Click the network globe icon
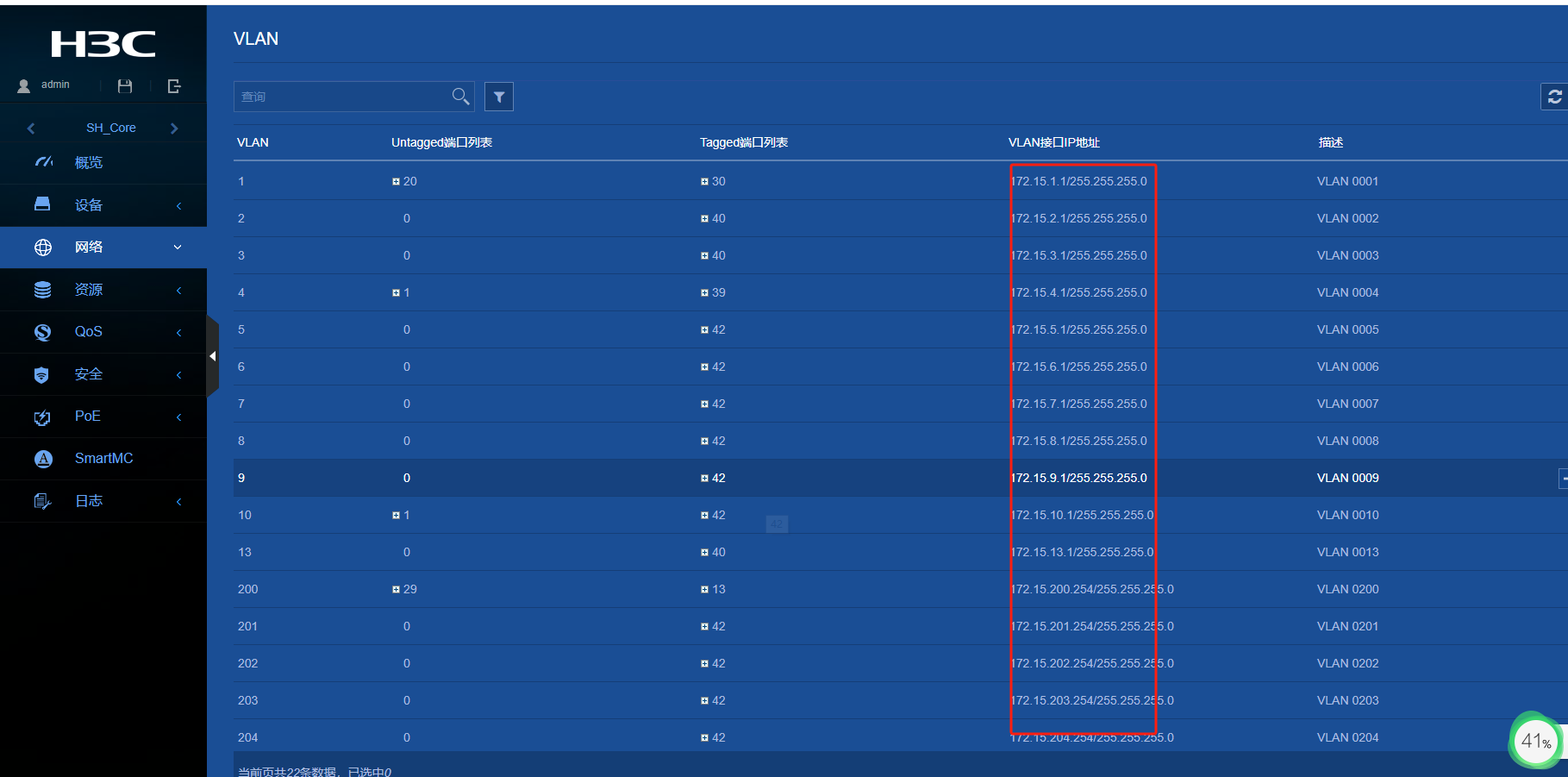The height and width of the screenshot is (777, 1568). [43, 248]
